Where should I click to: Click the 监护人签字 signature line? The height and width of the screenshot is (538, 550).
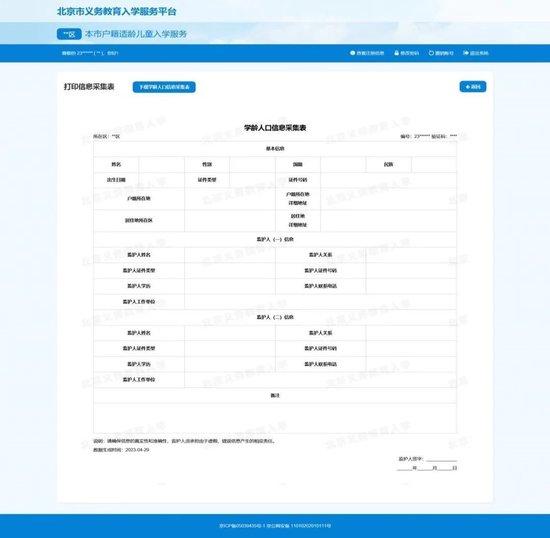442,459
